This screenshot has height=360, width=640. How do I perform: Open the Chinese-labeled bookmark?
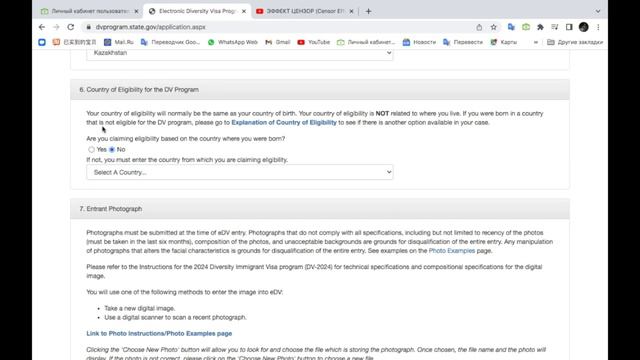tap(74, 42)
